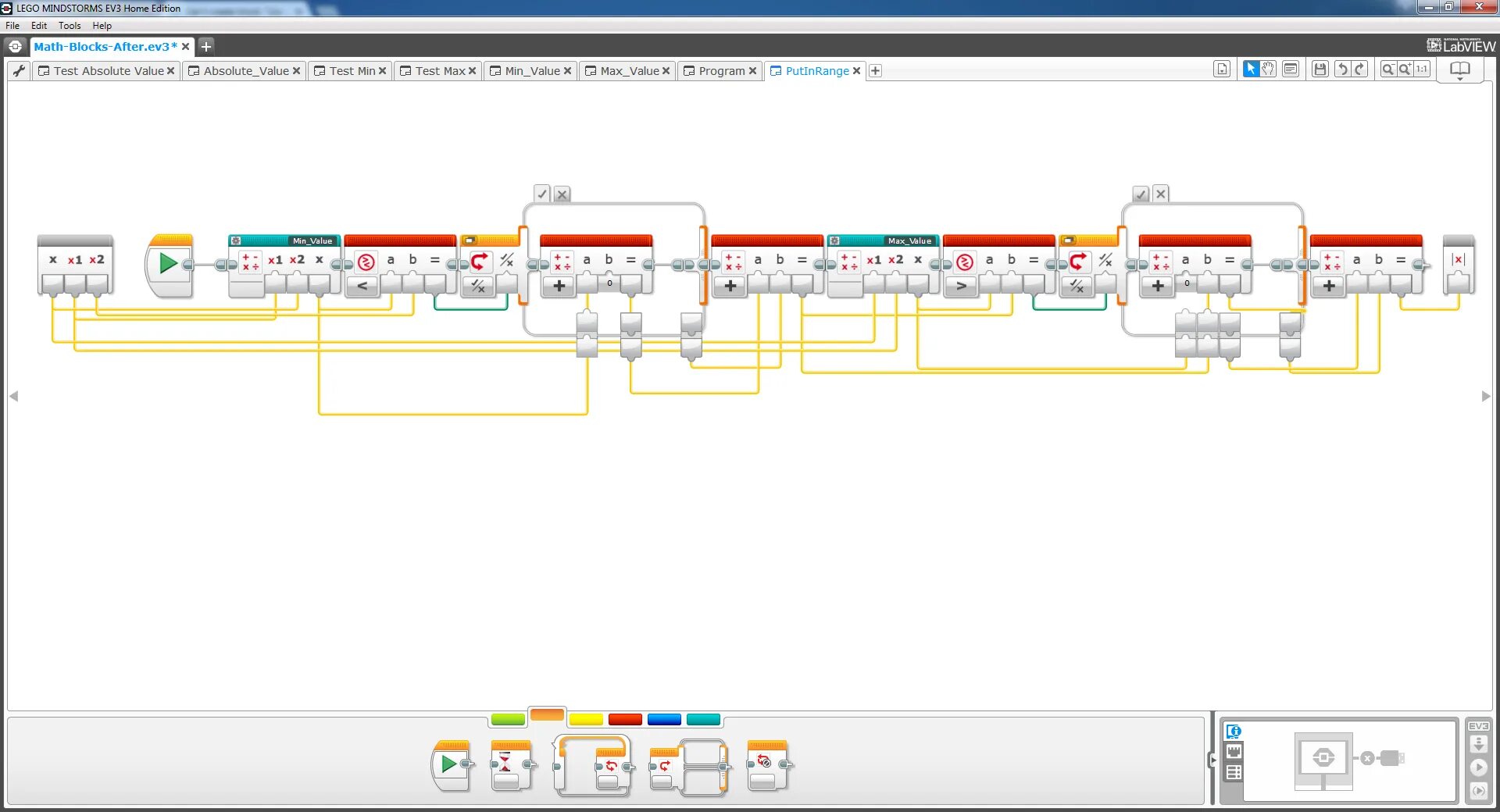Open the Compare block's less-than mode selector
Screen dimensions: 1500x812
point(362,287)
